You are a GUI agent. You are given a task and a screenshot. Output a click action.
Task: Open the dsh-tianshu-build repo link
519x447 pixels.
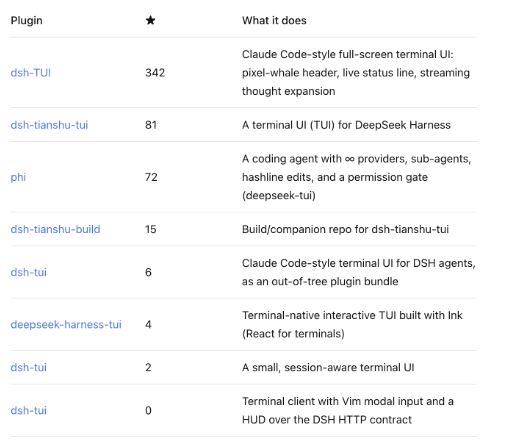coord(55,229)
